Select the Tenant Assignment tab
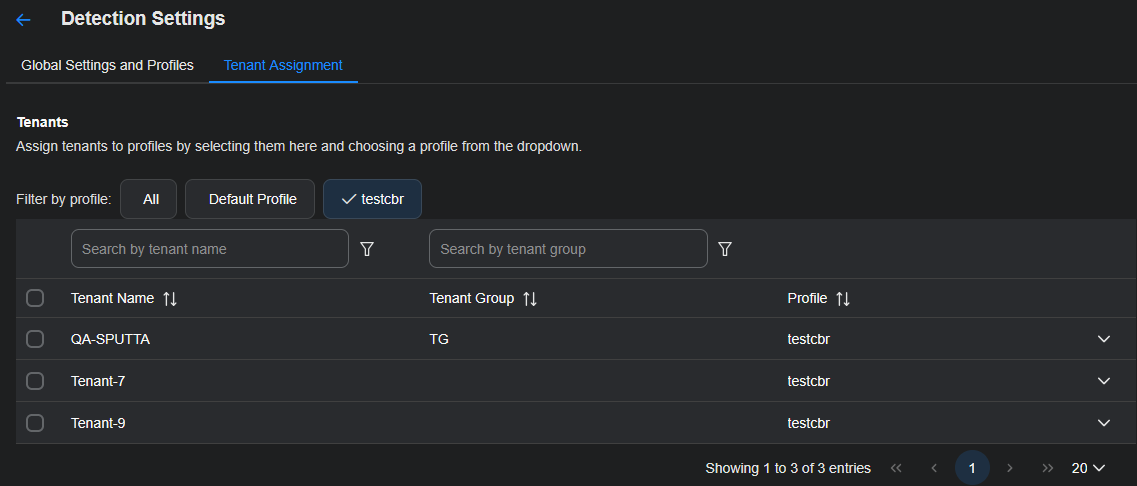The width and height of the screenshot is (1137, 486). [283, 65]
